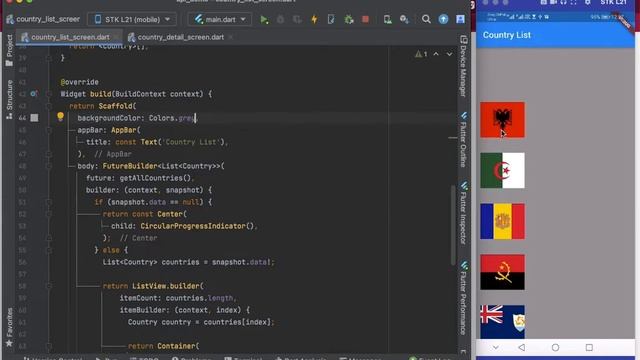The width and height of the screenshot is (640, 360).
Task: Close the country_detail_screen.dart tab
Action: tap(231, 37)
